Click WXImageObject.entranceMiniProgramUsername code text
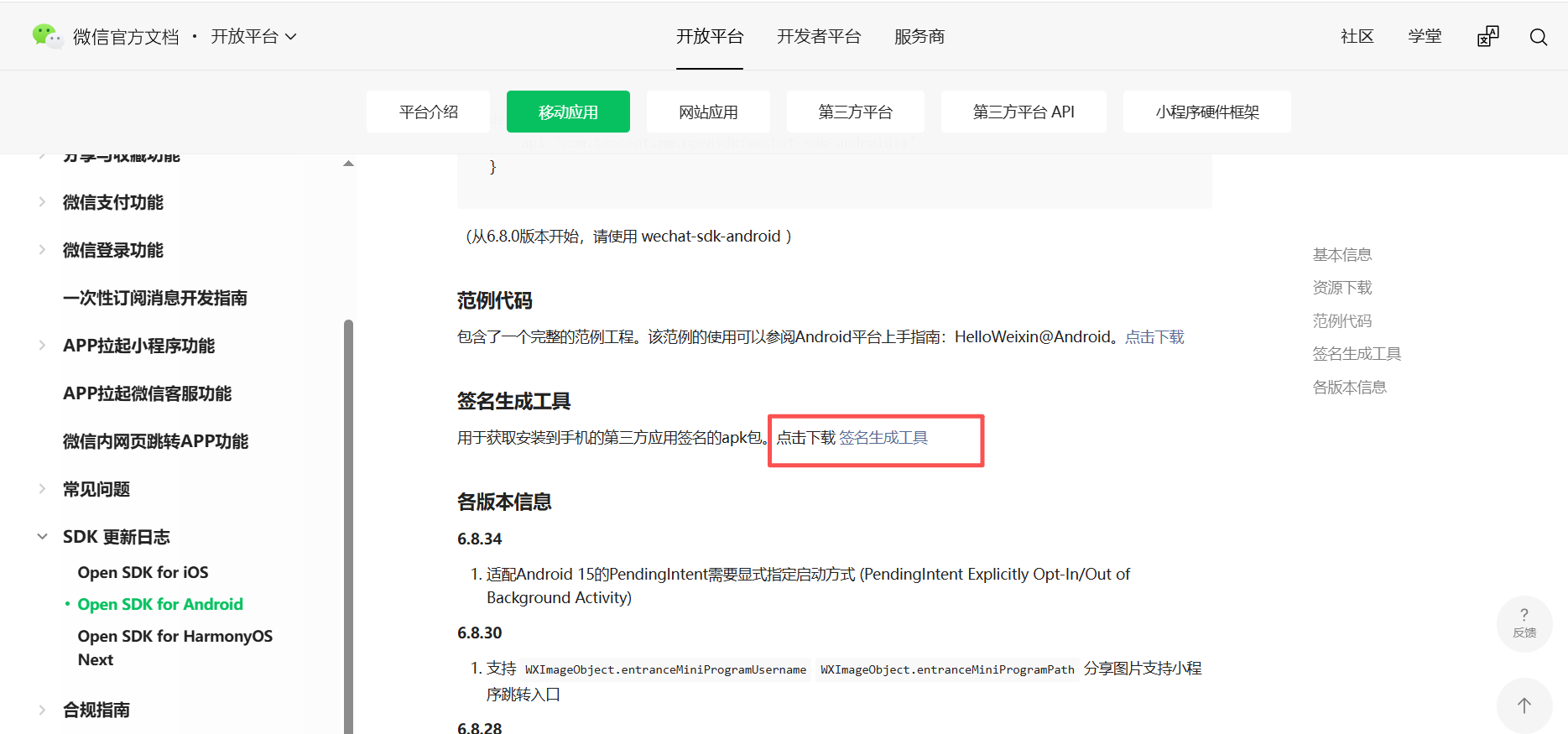Image resolution: width=1568 pixels, height=734 pixels. point(666,669)
